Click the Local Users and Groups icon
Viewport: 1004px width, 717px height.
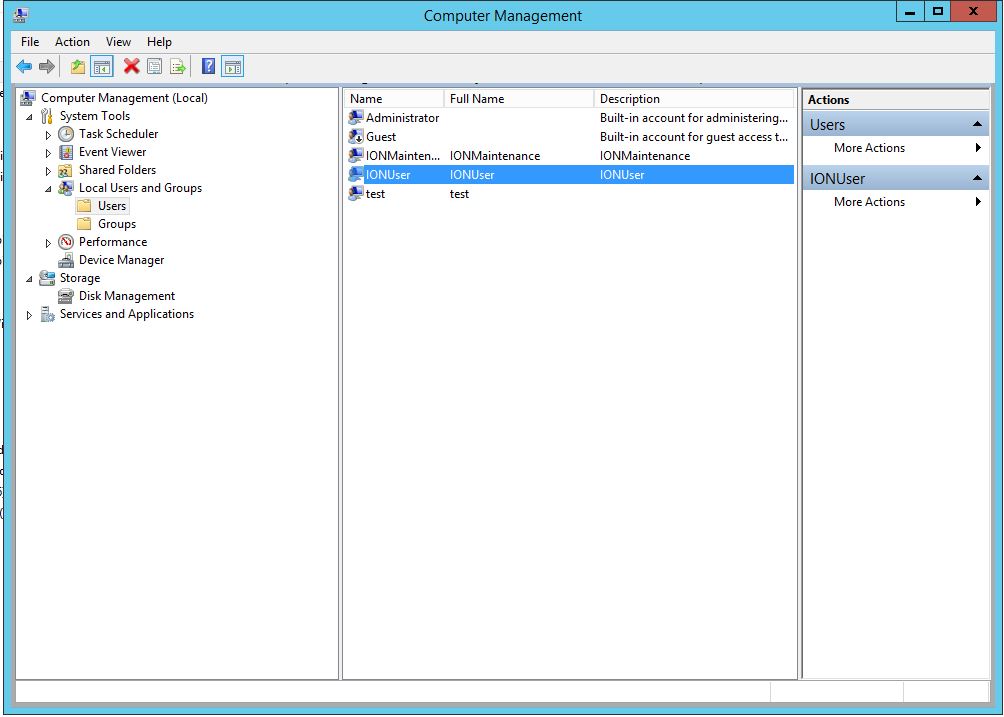pyautogui.click(x=65, y=188)
